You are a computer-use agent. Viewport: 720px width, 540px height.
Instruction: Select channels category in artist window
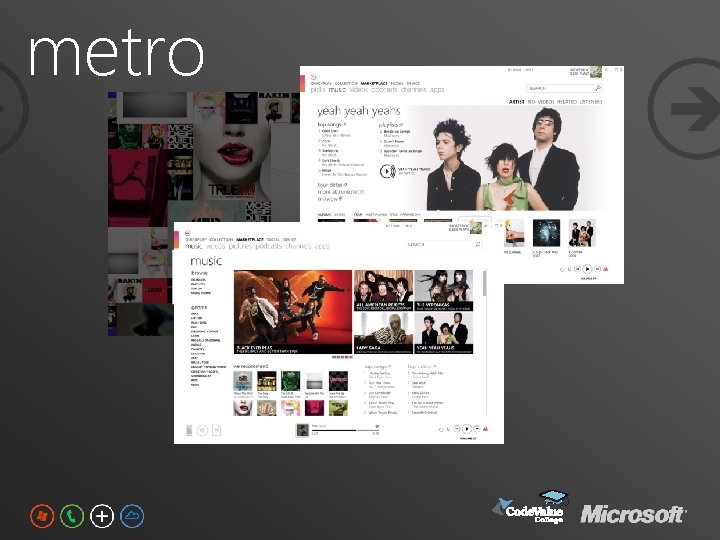click(413, 90)
